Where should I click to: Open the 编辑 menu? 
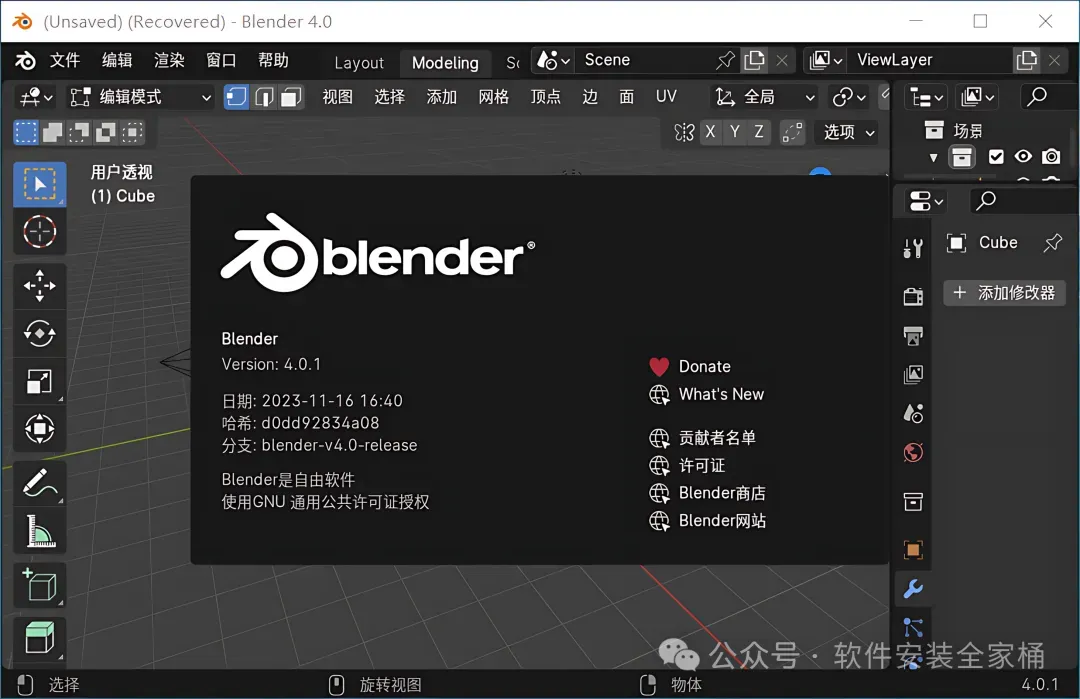coord(117,61)
